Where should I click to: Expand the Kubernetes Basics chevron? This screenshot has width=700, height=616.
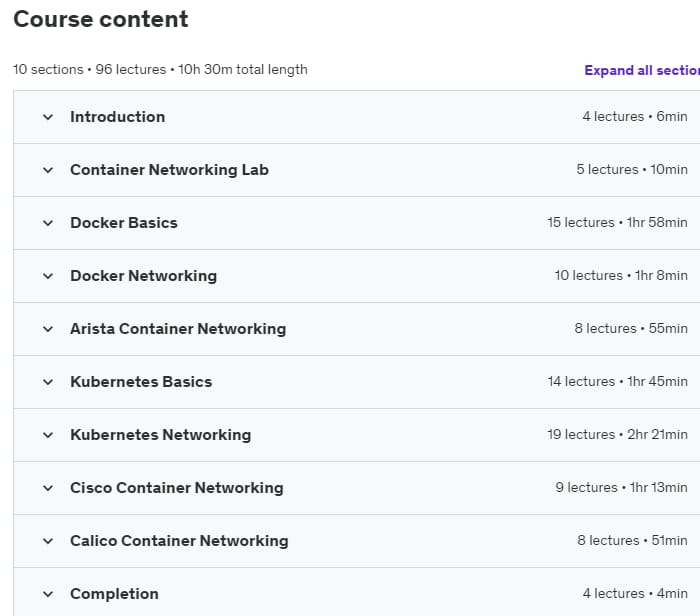48,383
